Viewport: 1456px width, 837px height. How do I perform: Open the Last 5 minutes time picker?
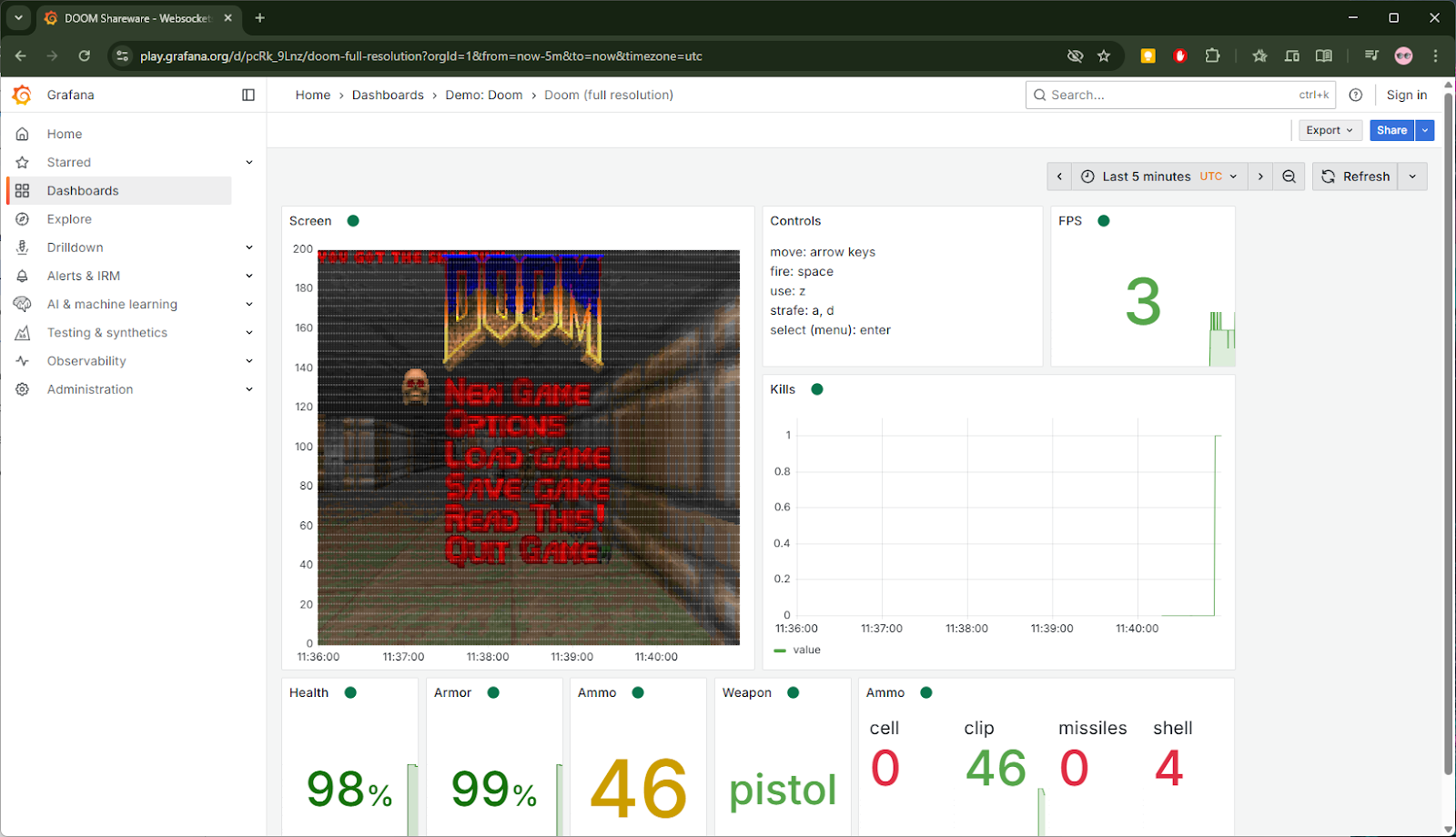tap(1159, 176)
